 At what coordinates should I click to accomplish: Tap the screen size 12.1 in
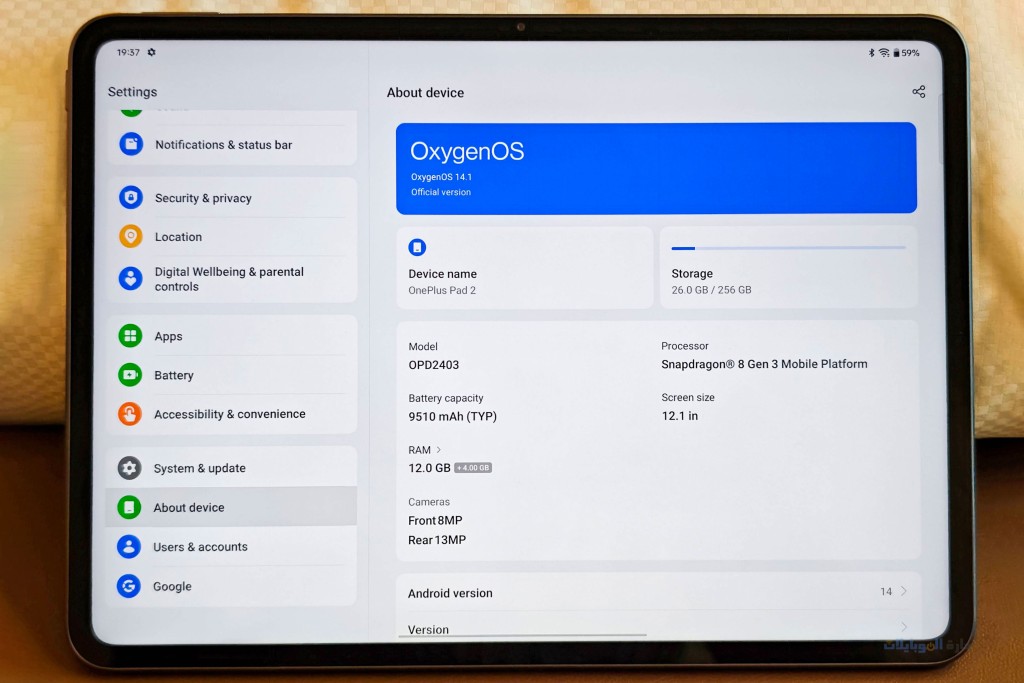(680, 416)
